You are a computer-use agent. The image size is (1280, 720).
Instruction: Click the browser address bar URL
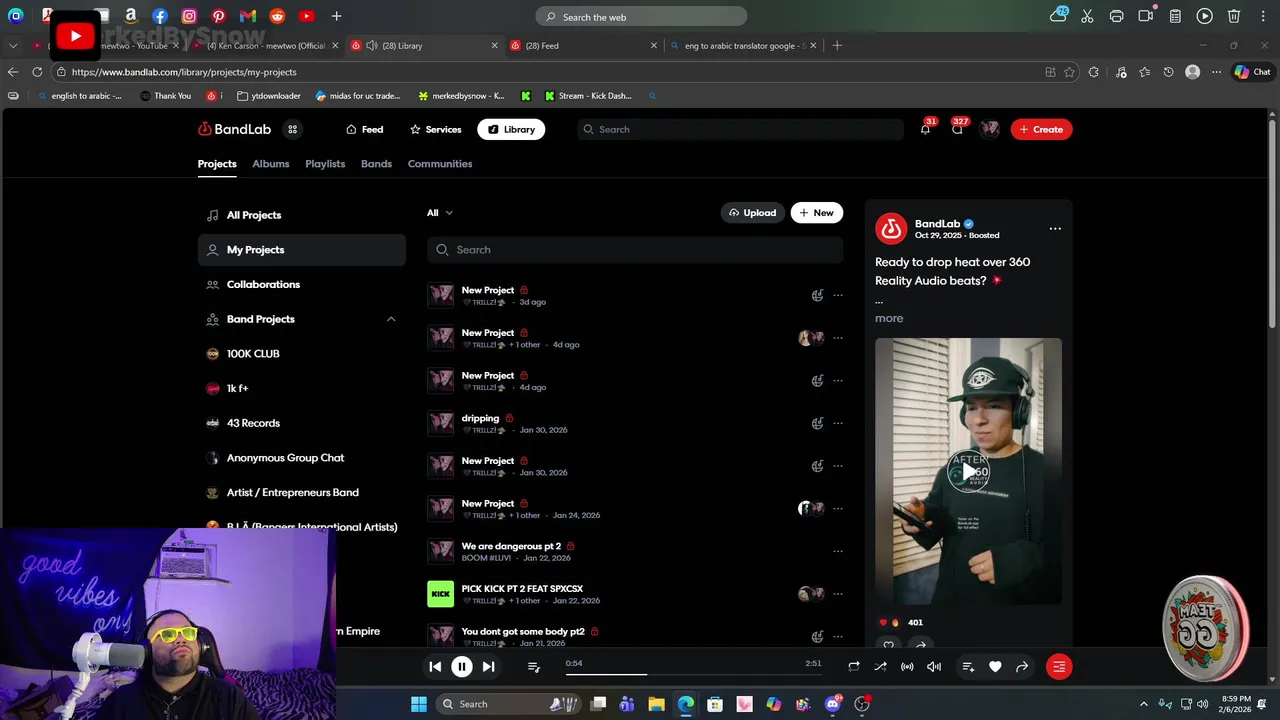point(184,72)
